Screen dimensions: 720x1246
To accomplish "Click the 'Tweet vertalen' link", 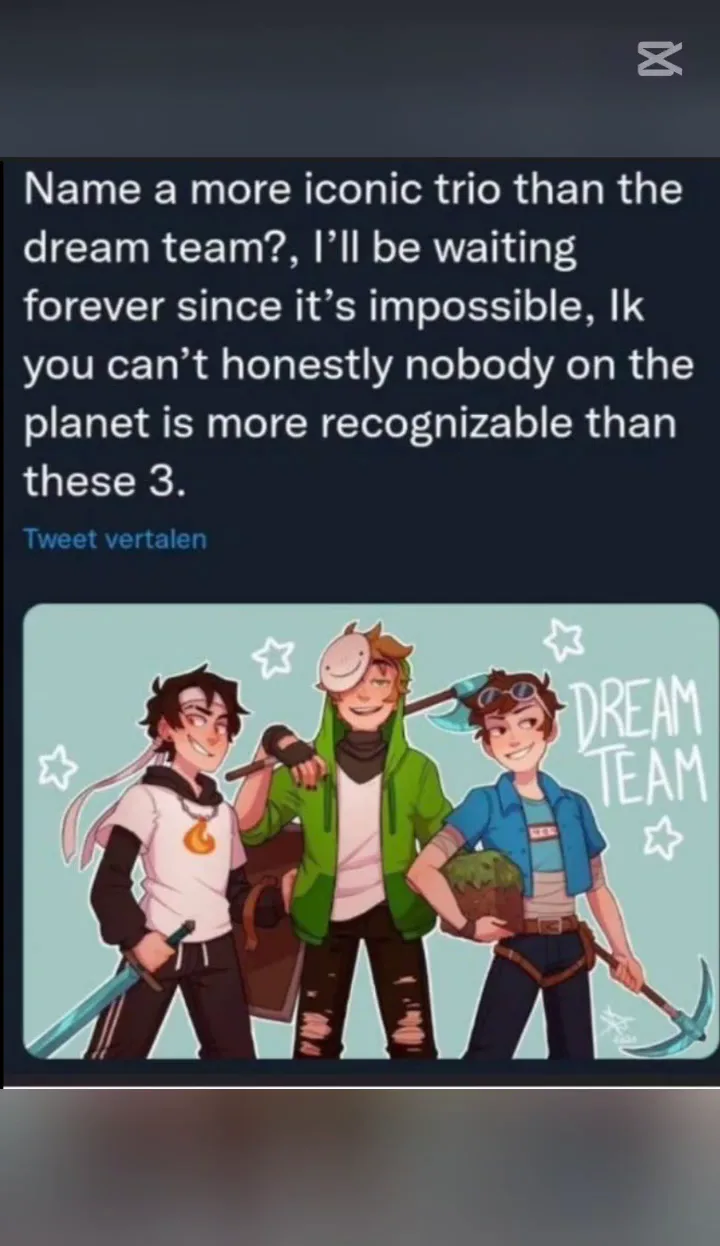I will [115, 539].
